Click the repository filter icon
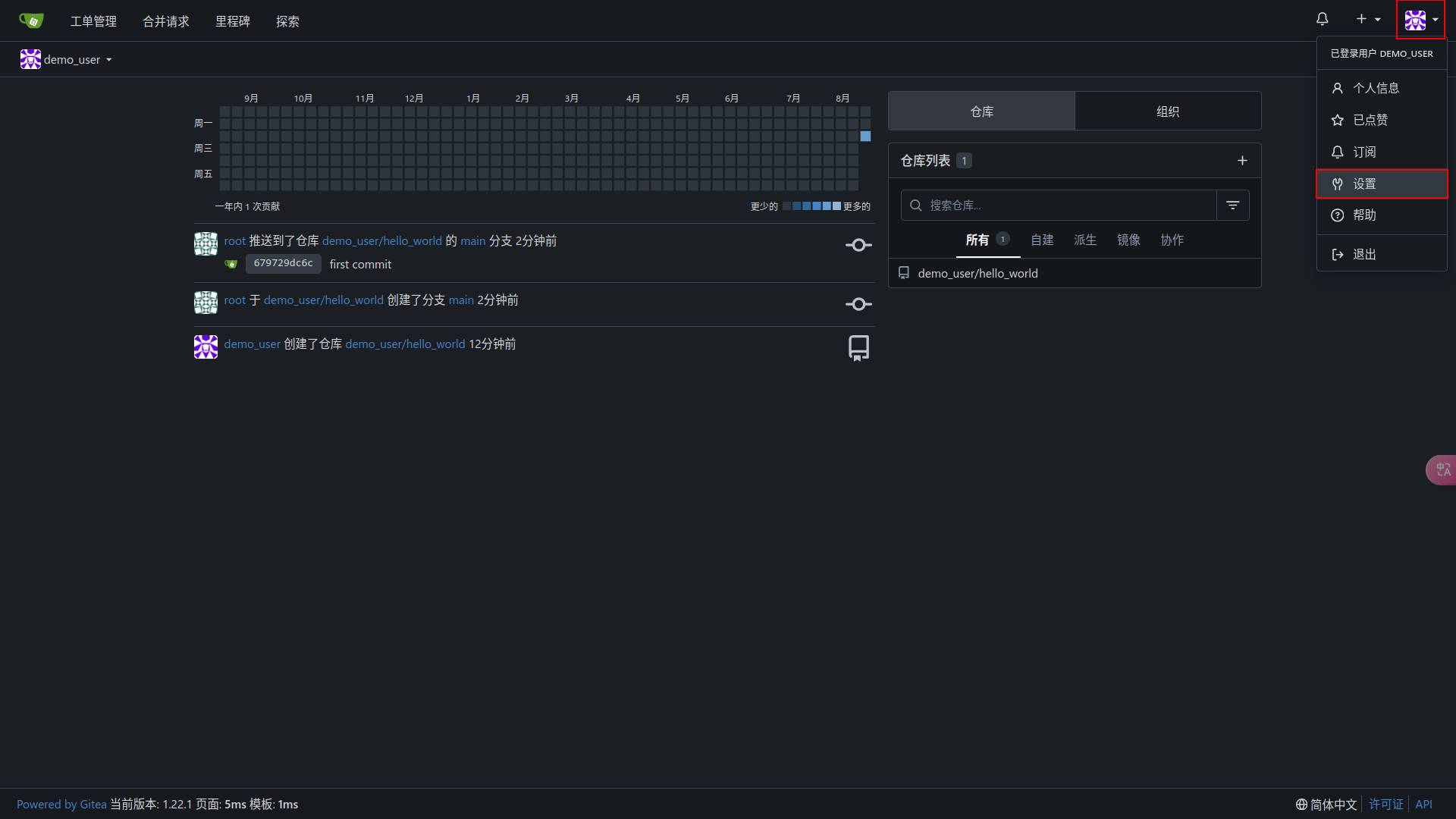1456x819 pixels. (x=1233, y=206)
